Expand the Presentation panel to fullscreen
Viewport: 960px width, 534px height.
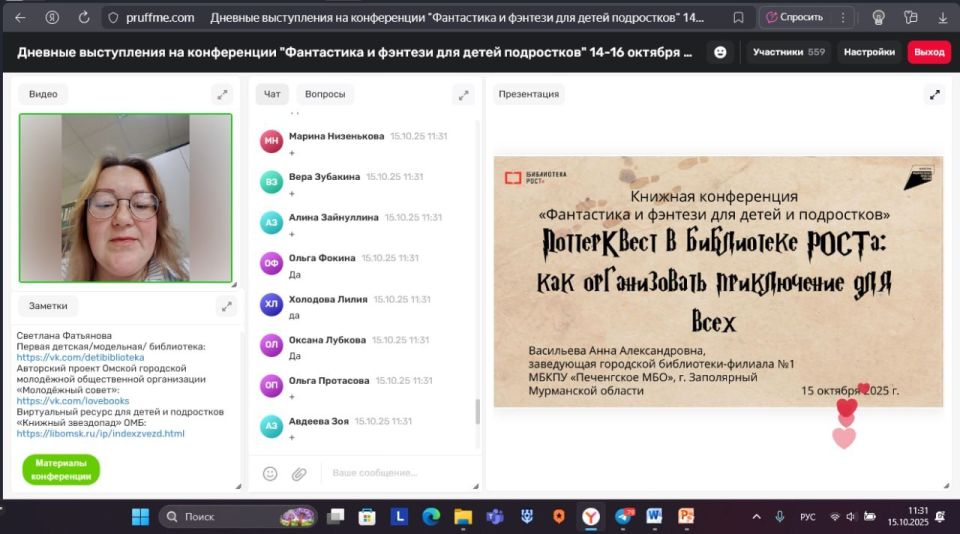935,95
